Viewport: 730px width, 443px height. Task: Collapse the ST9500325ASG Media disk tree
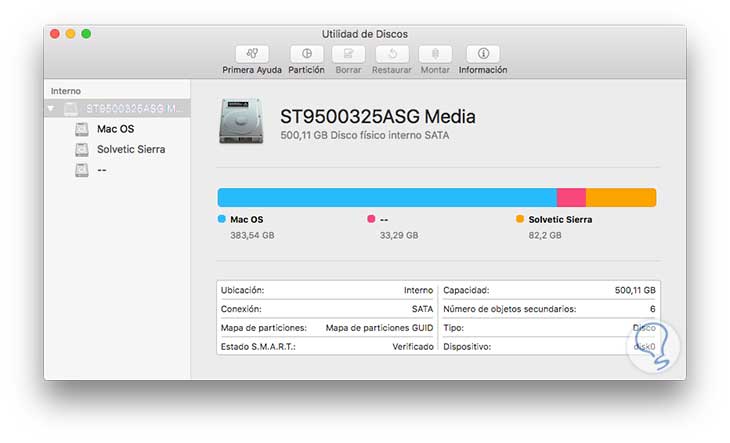(52, 108)
